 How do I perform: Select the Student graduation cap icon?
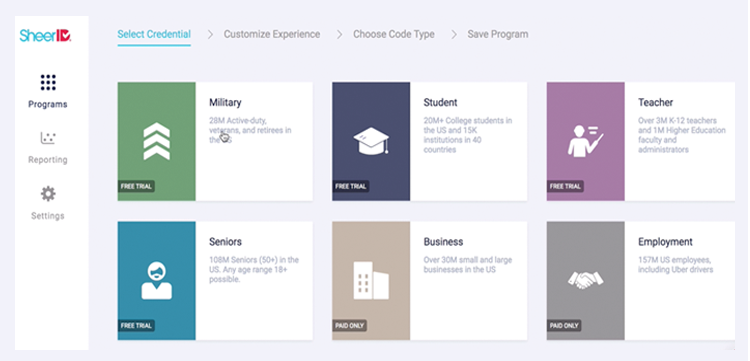[371, 141]
